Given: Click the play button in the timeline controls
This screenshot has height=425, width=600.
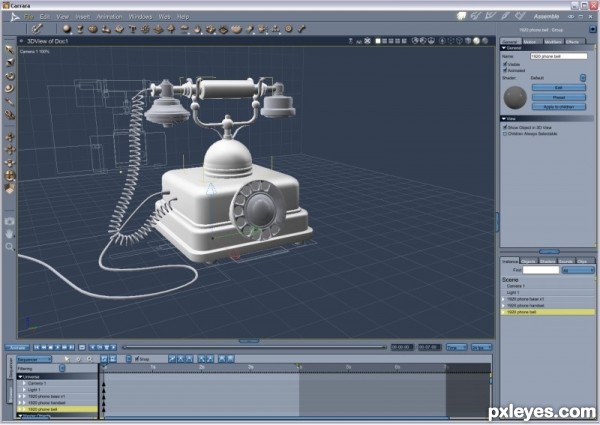Looking at the screenshot, I should [x=58, y=347].
